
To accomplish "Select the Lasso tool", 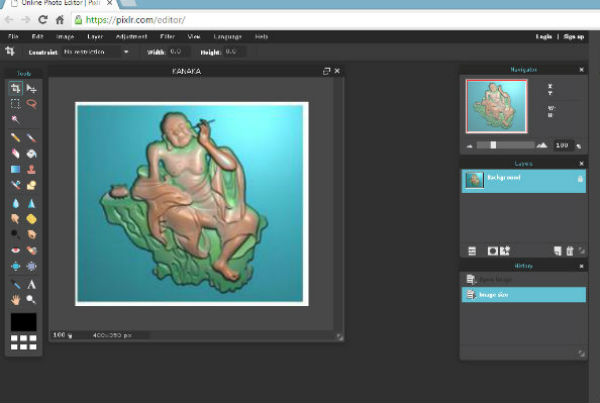I will click(31, 104).
